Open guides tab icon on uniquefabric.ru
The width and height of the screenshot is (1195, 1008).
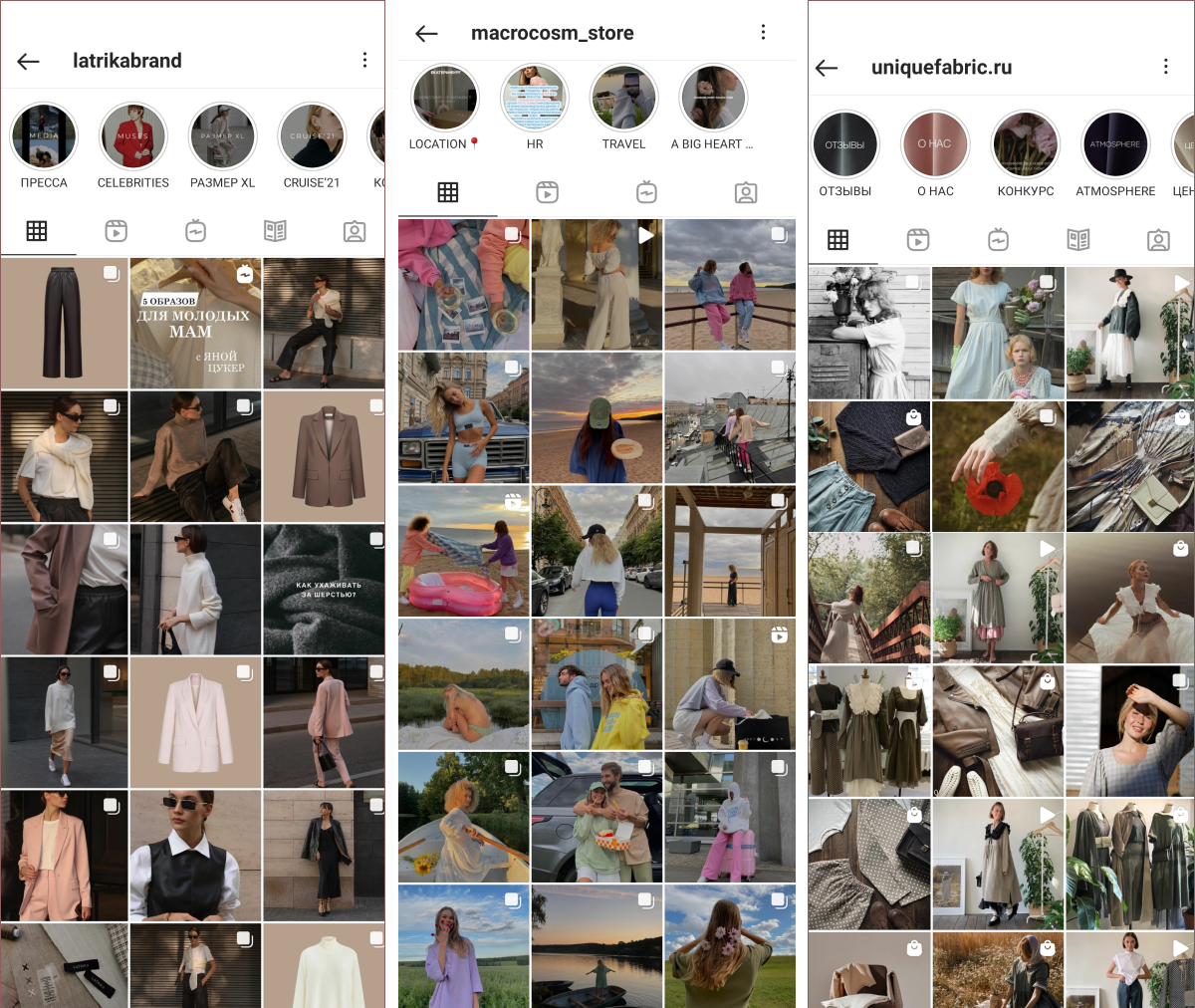tap(1077, 240)
